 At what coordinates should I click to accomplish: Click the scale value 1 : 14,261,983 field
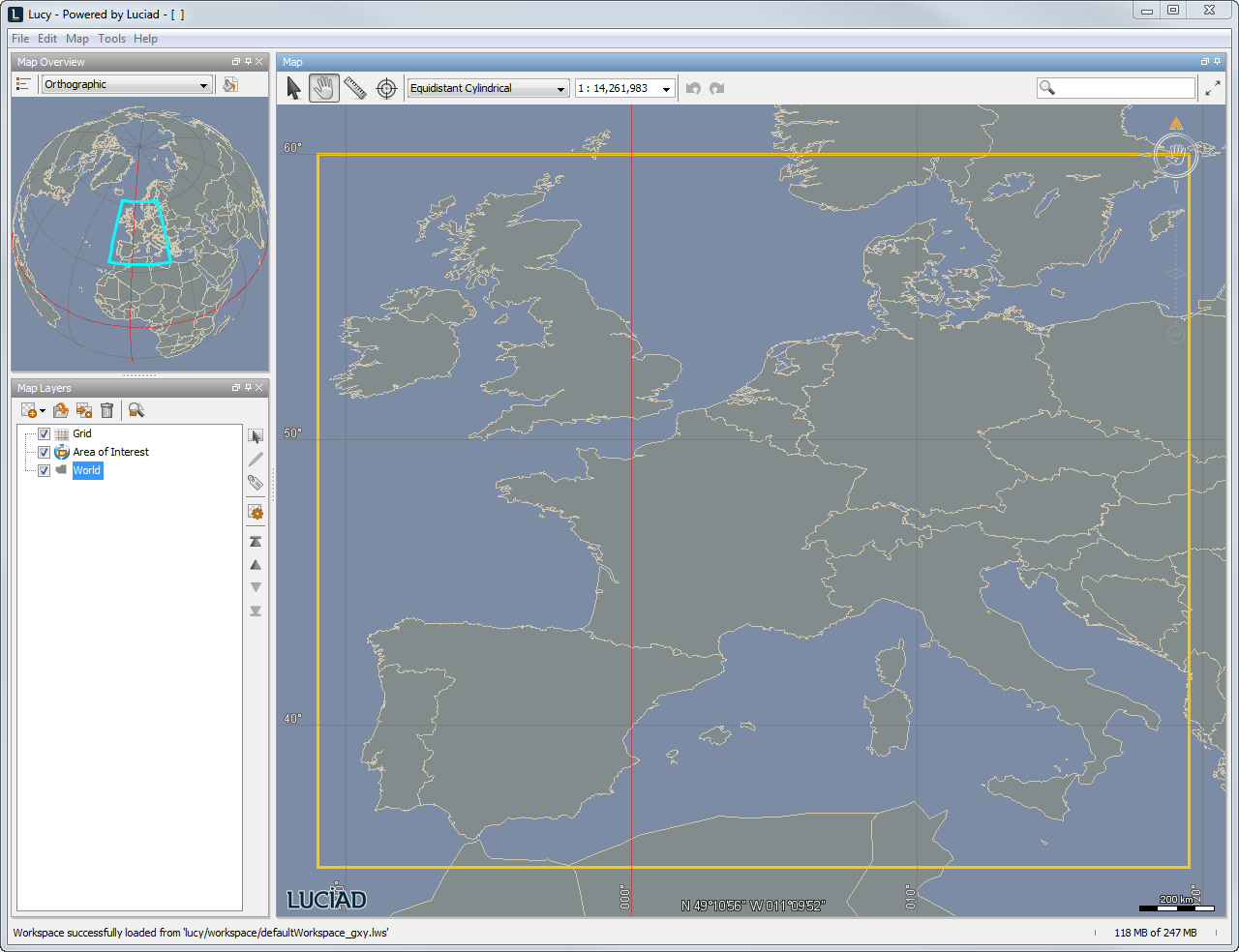[x=617, y=88]
